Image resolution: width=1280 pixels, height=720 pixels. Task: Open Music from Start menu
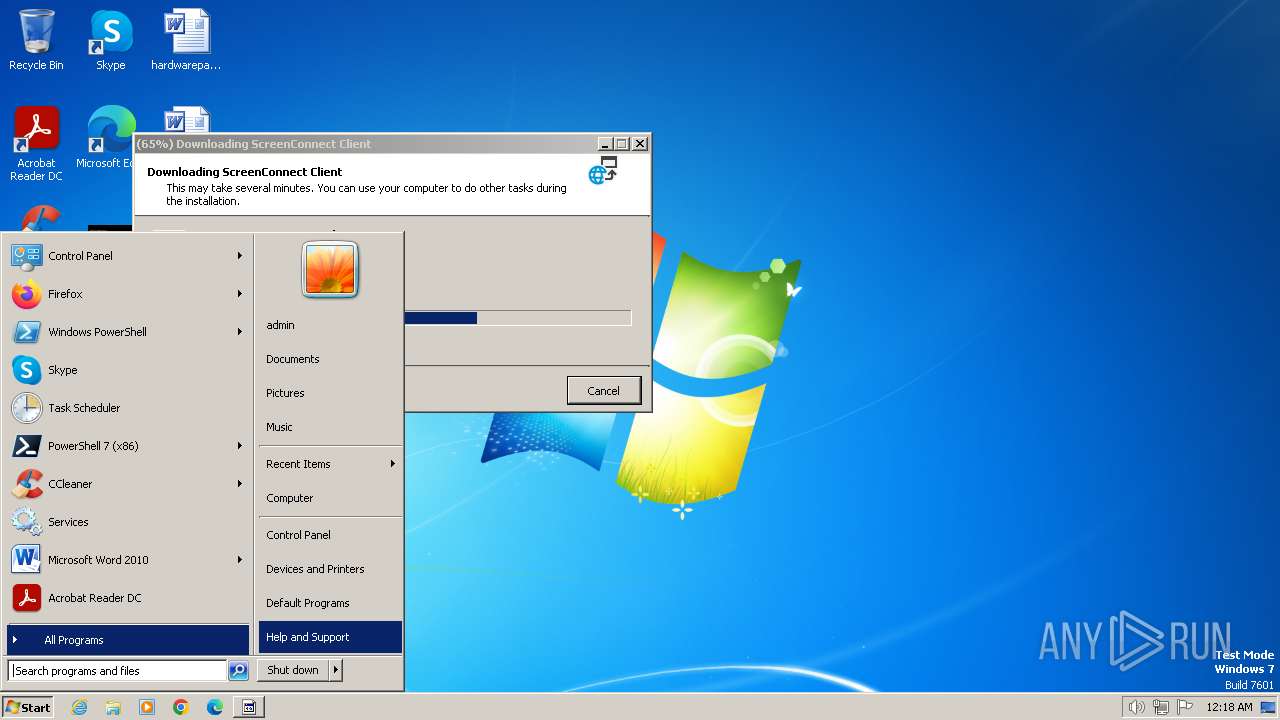pyautogui.click(x=330, y=427)
